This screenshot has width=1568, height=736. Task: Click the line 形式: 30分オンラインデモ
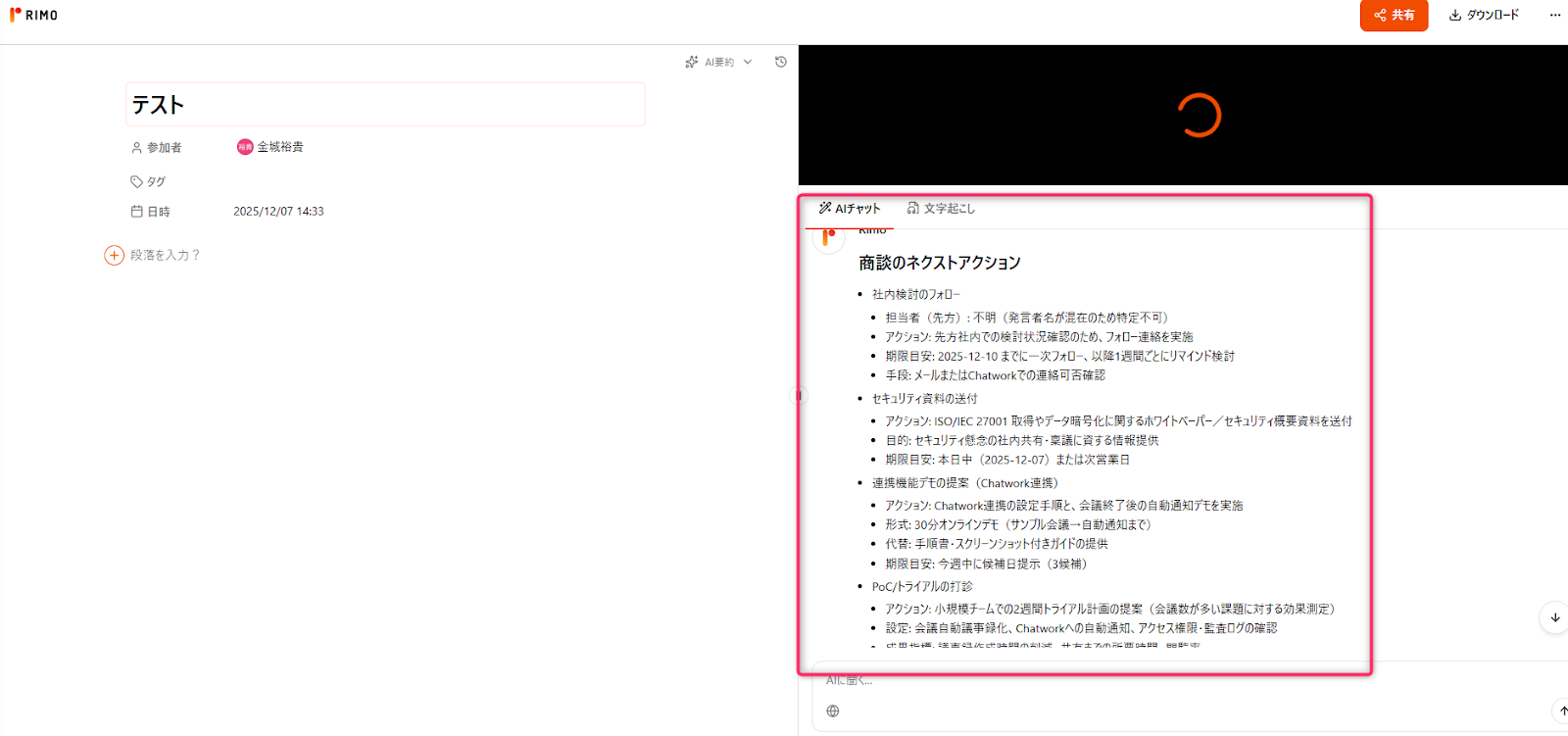click(x=1018, y=525)
